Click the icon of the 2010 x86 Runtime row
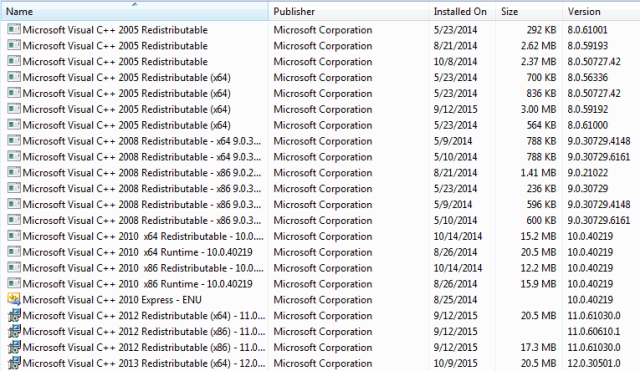This screenshot has height=371, width=640. pyautogui.click(x=14, y=284)
